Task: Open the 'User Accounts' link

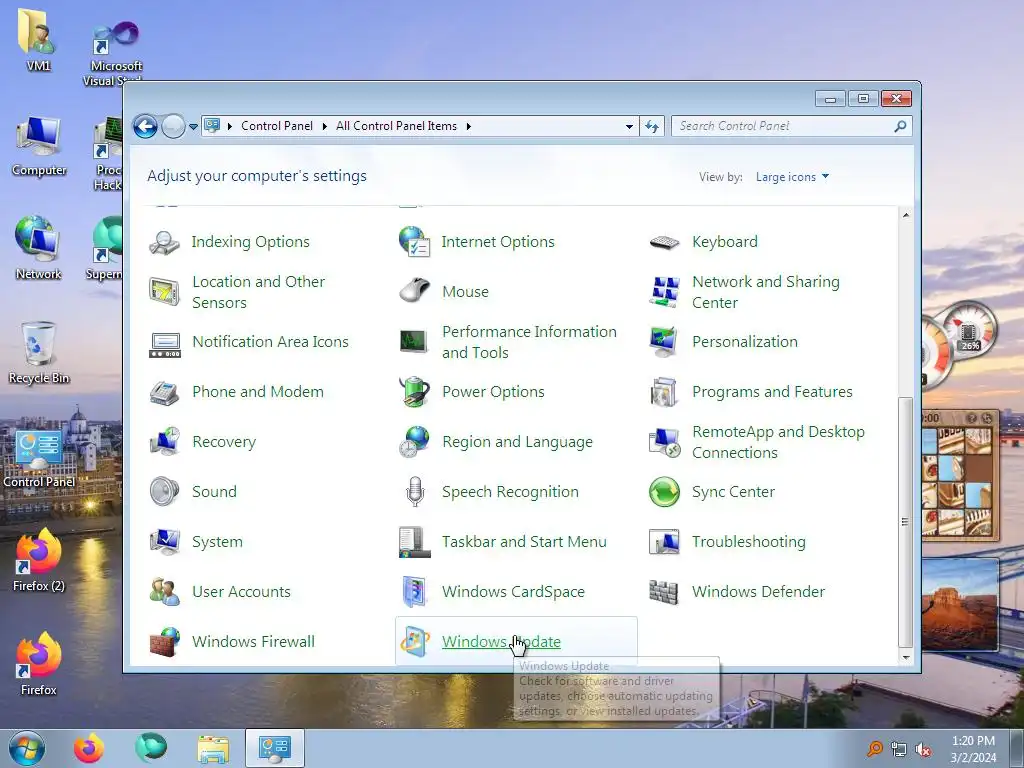Action: tap(241, 592)
